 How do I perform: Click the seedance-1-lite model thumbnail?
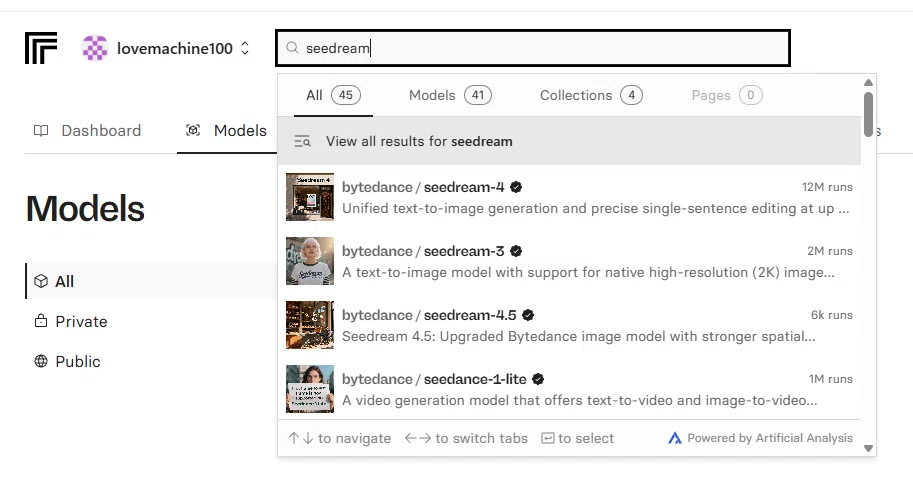click(x=310, y=389)
